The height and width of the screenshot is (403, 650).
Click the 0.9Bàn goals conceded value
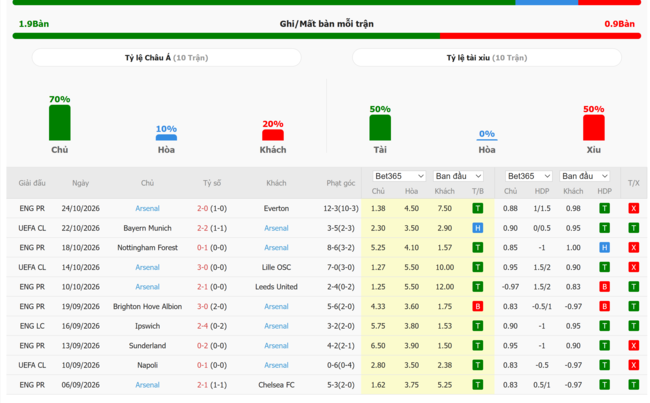tap(619, 24)
